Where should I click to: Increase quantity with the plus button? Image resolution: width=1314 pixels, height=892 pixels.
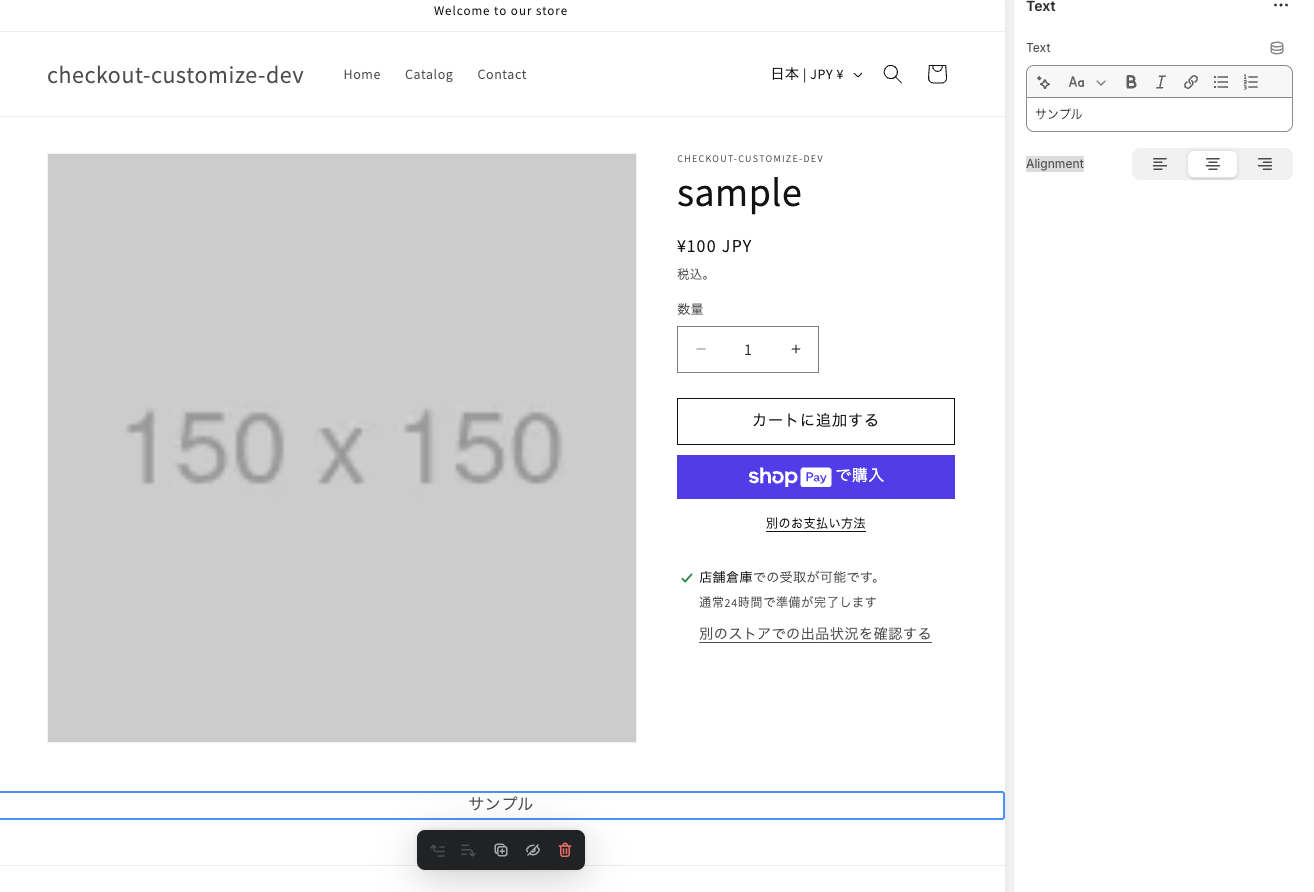click(796, 349)
